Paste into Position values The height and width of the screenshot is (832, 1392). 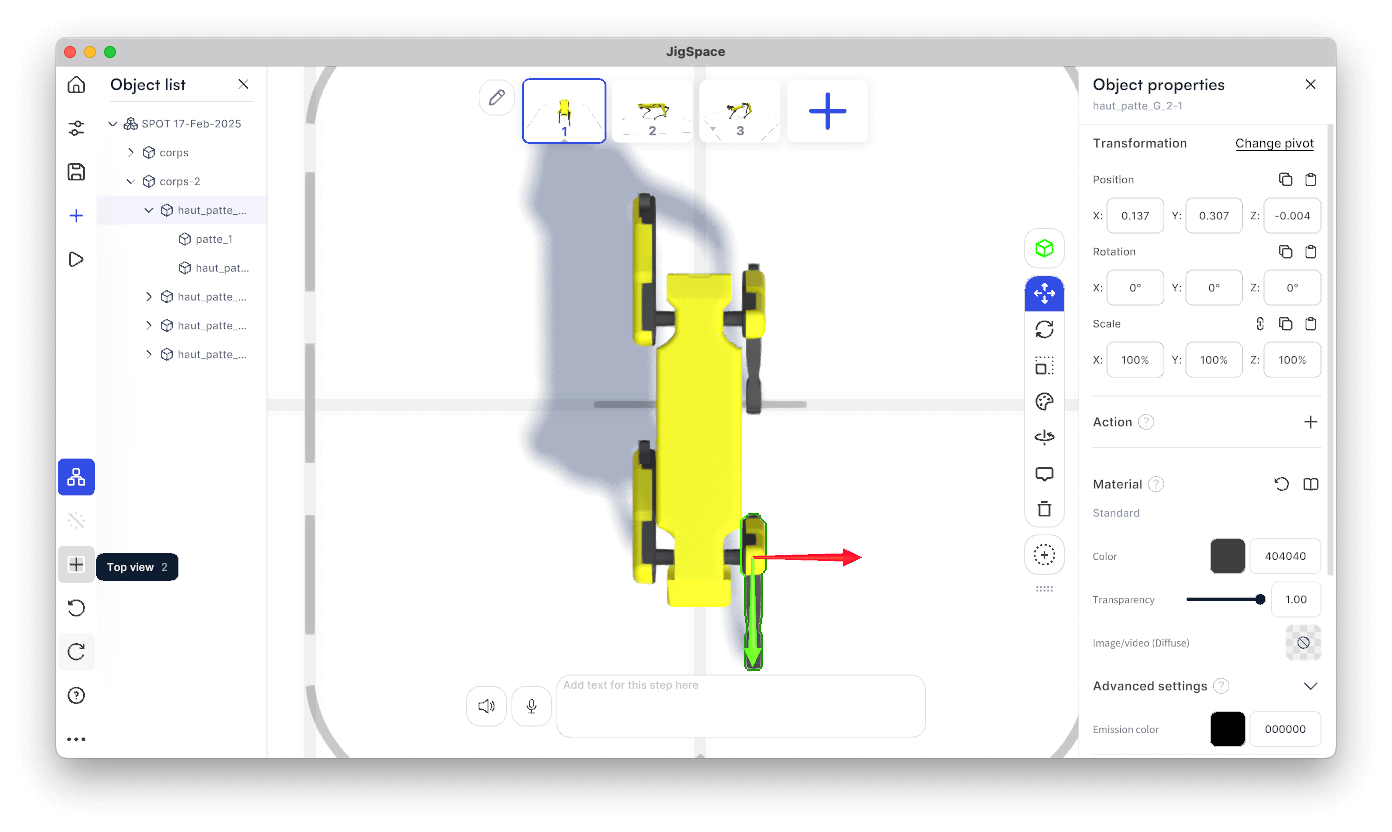tap(1311, 180)
